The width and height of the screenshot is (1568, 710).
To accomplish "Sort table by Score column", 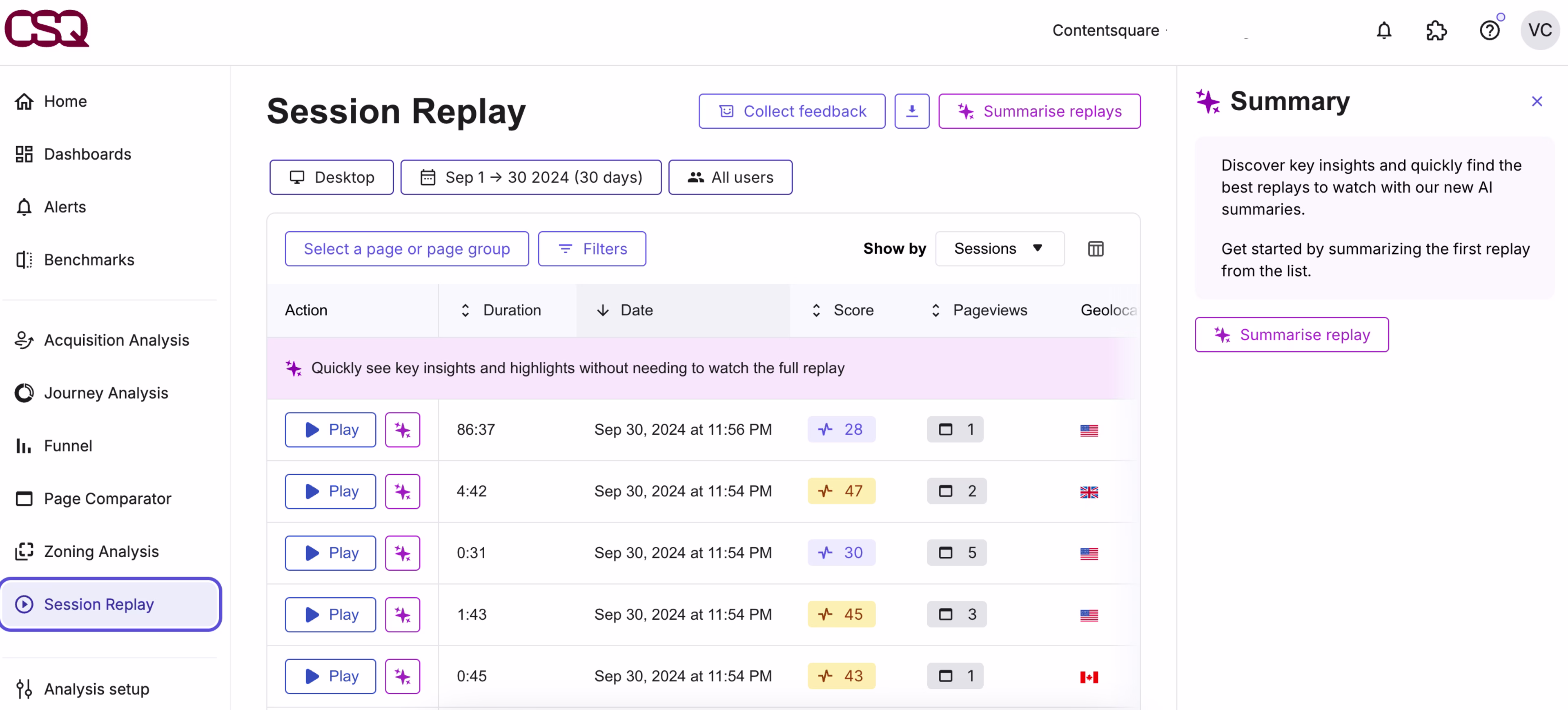I will 843,310.
